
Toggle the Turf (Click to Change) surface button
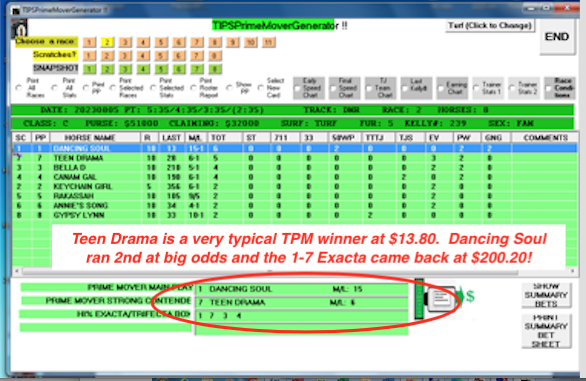[x=490, y=25]
